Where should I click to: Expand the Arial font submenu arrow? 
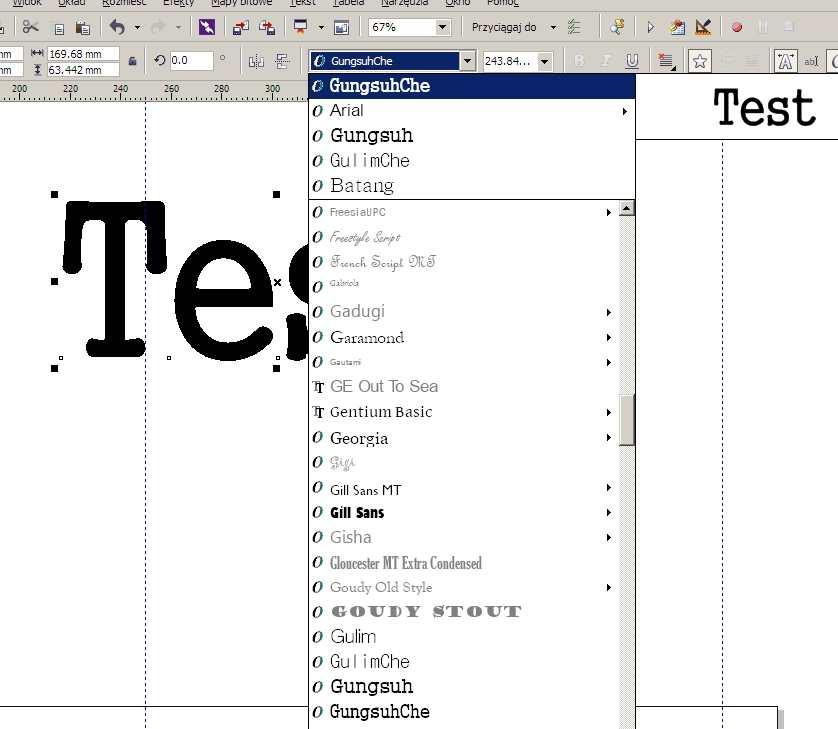click(625, 111)
